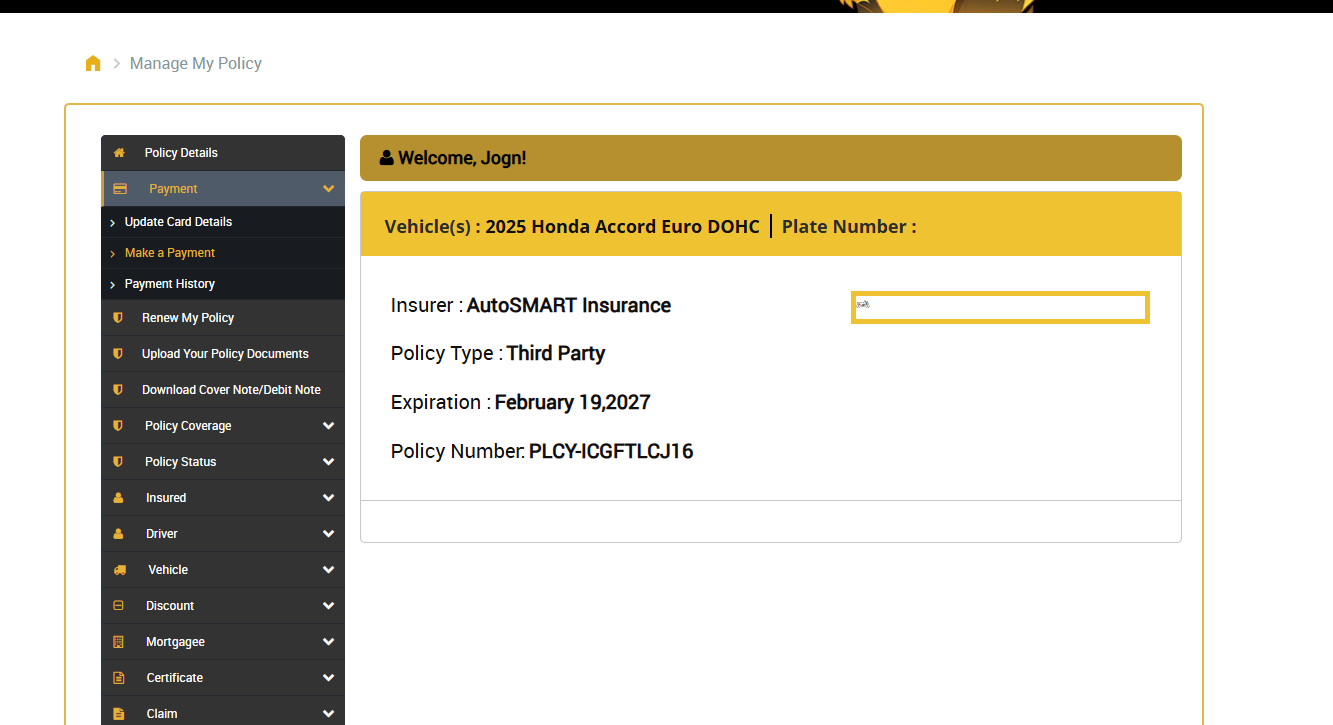Go to Upload Your Policy Documents
Viewport: 1333px width, 725px height.
(225, 354)
